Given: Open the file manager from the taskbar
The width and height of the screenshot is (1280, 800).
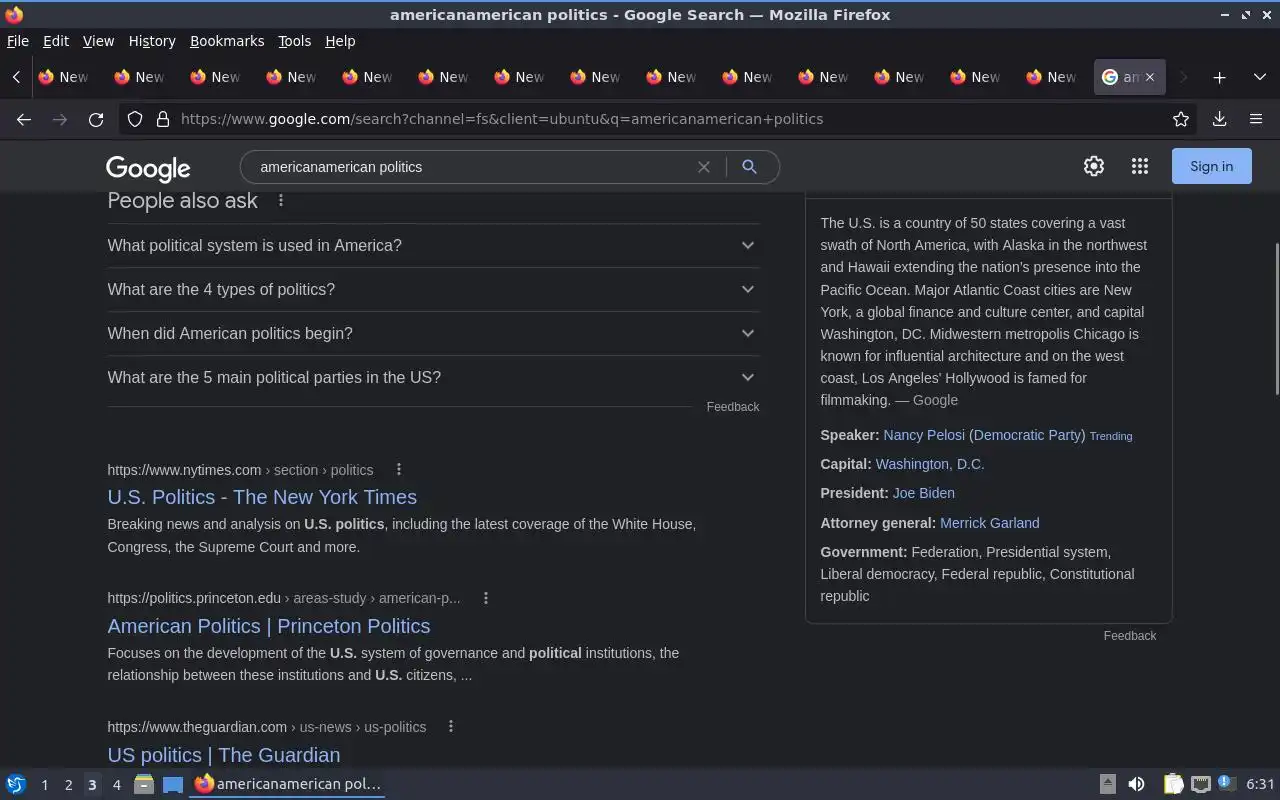Looking at the screenshot, I should click(144, 784).
